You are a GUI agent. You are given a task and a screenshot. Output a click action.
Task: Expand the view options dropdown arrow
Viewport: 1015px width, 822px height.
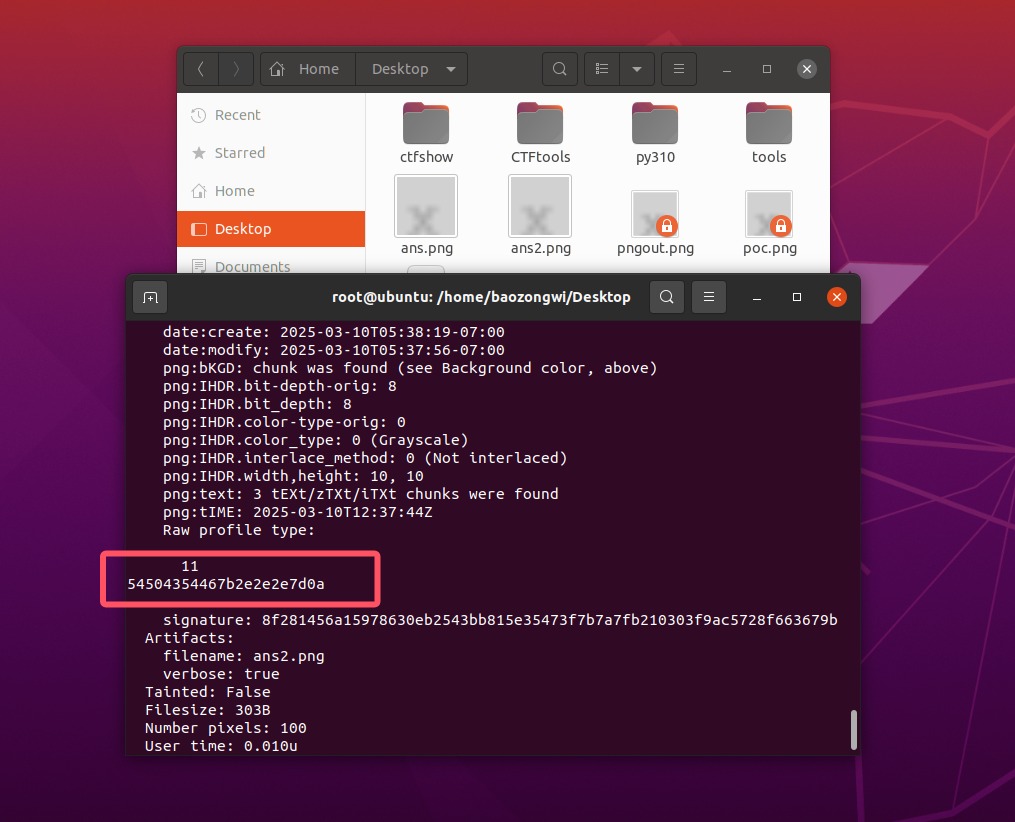click(x=636, y=69)
